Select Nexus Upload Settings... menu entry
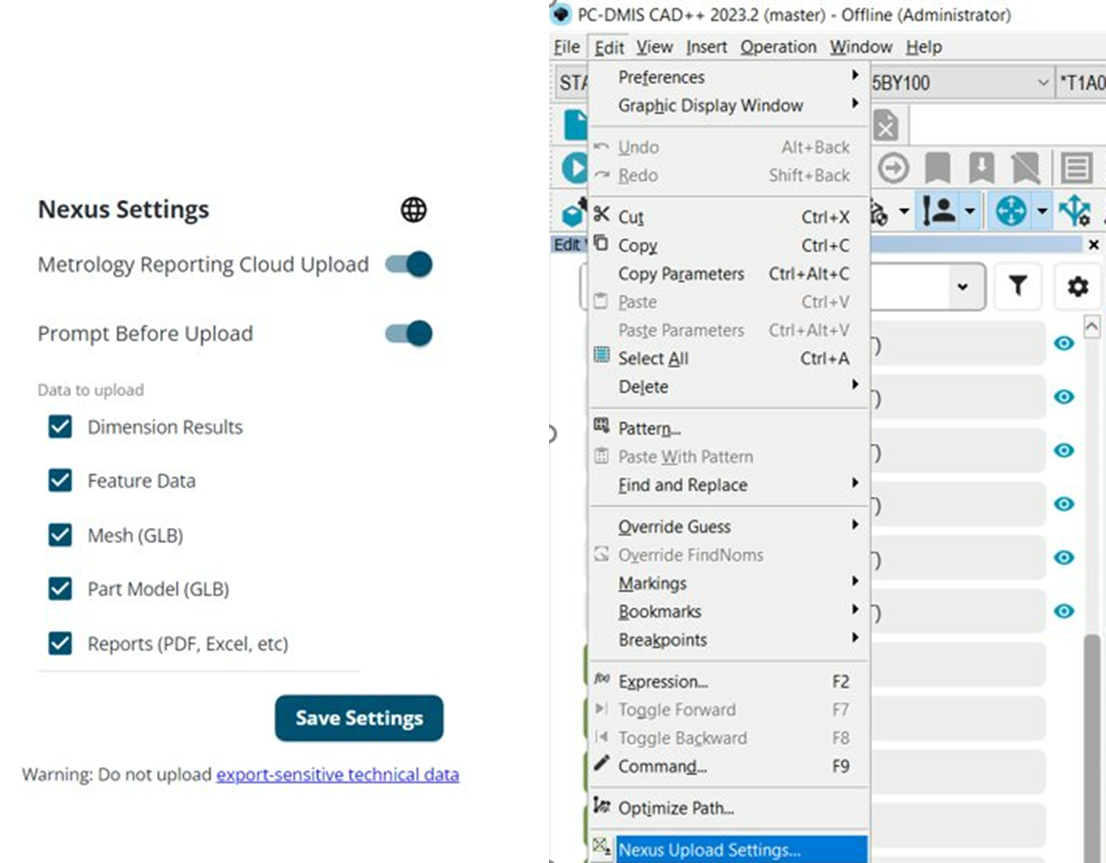The width and height of the screenshot is (1106, 863). coord(728,850)
